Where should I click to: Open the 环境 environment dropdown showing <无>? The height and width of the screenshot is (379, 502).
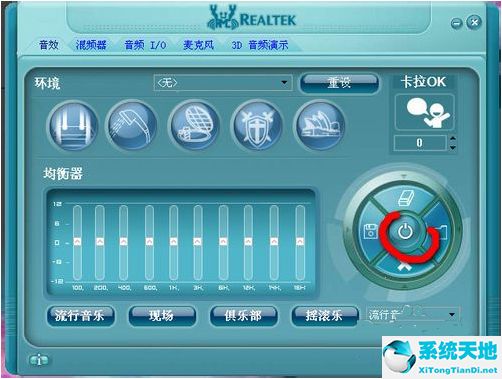[223, 83]
